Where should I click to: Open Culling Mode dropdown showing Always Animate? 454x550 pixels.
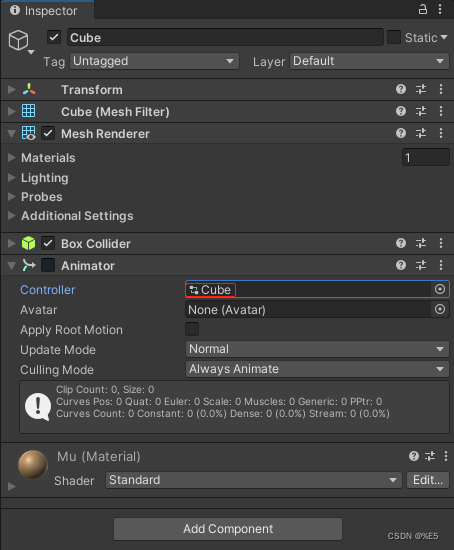(317, 369)
